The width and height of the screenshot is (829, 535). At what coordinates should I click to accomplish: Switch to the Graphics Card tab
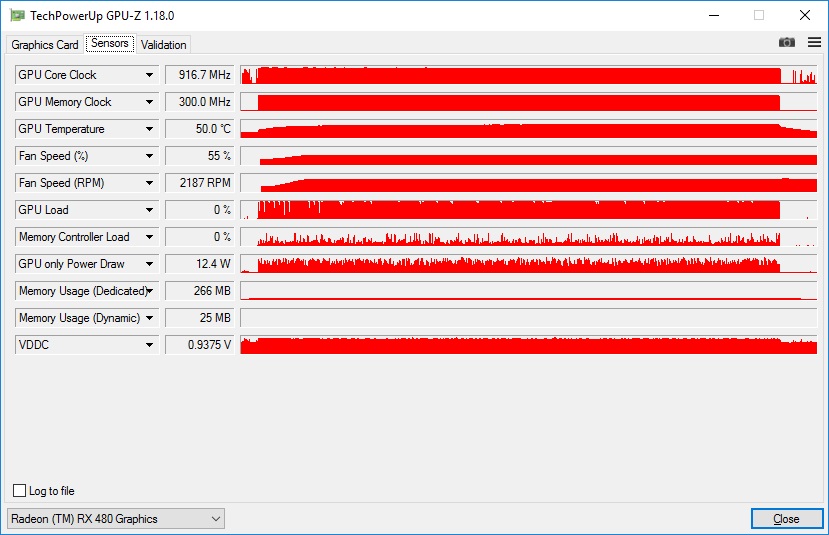point(45,45)
